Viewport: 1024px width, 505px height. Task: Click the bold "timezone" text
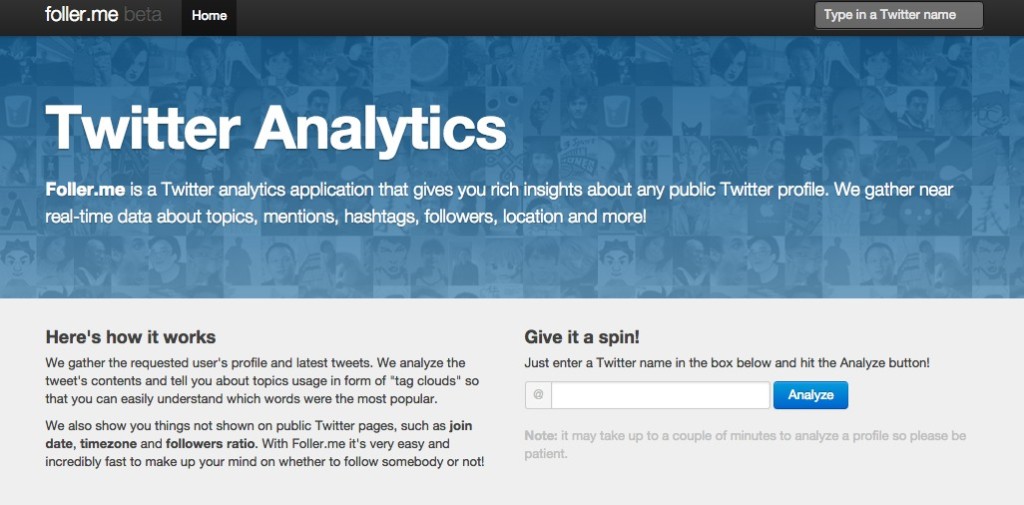coord(108,444)
